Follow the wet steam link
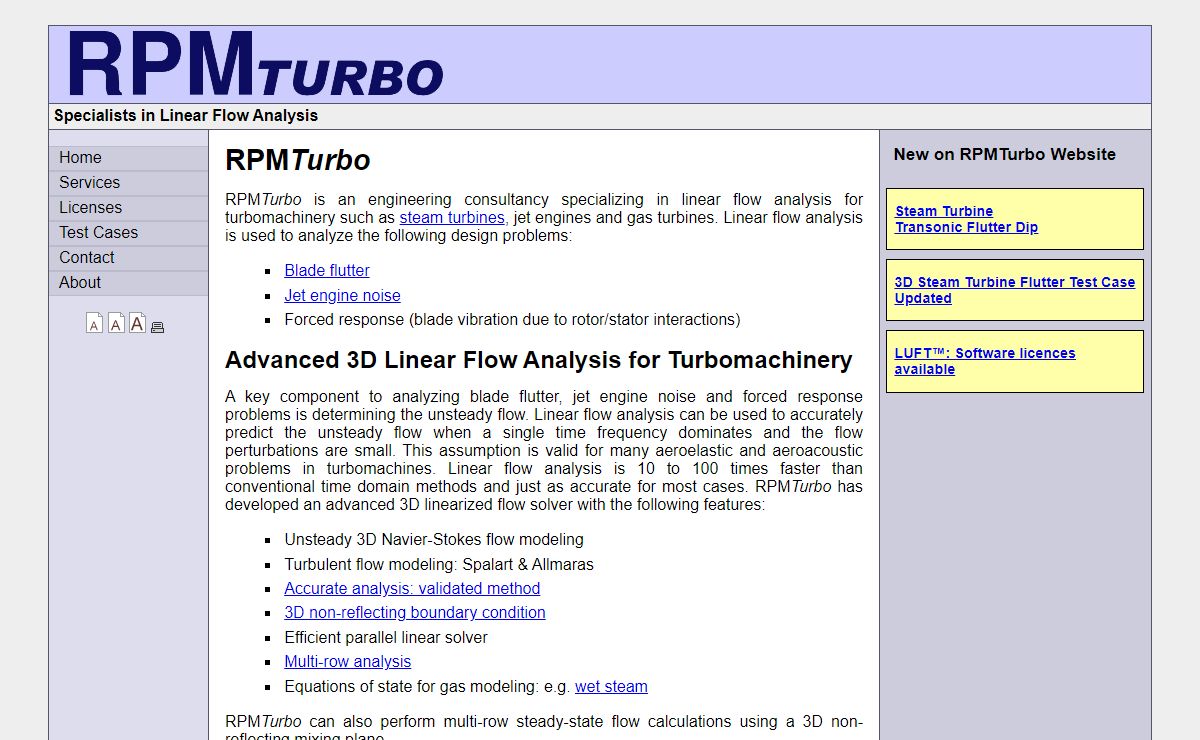Viewport: 1200px width, 740px height. pyautogui.click(x=611, y=687)
